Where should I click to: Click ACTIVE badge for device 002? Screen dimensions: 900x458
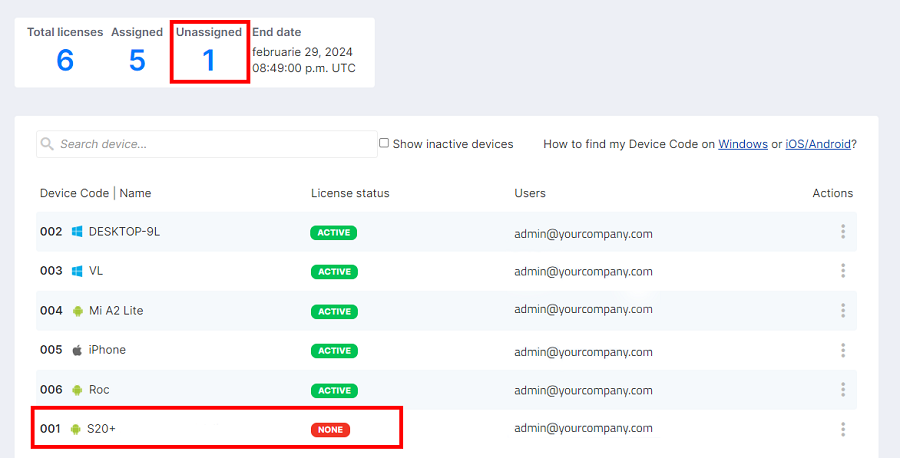click(x=333, y=233)
